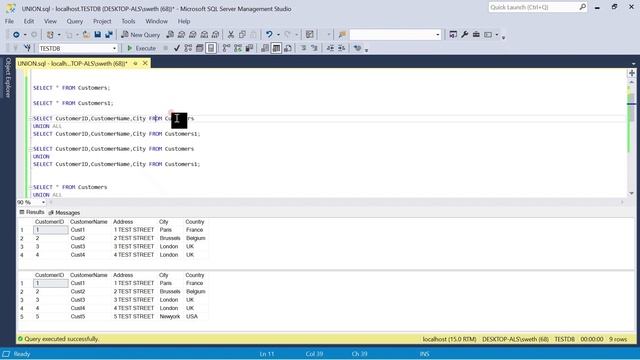The height and width of the screenshot is (360, 640).
Task: Open the Help menu
Action: 184,21
